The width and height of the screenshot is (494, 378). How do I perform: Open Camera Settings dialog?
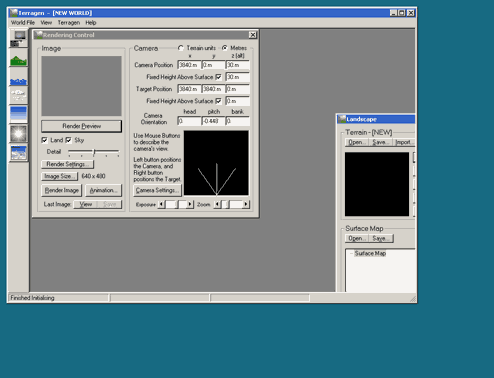click(x=157, y=190)
